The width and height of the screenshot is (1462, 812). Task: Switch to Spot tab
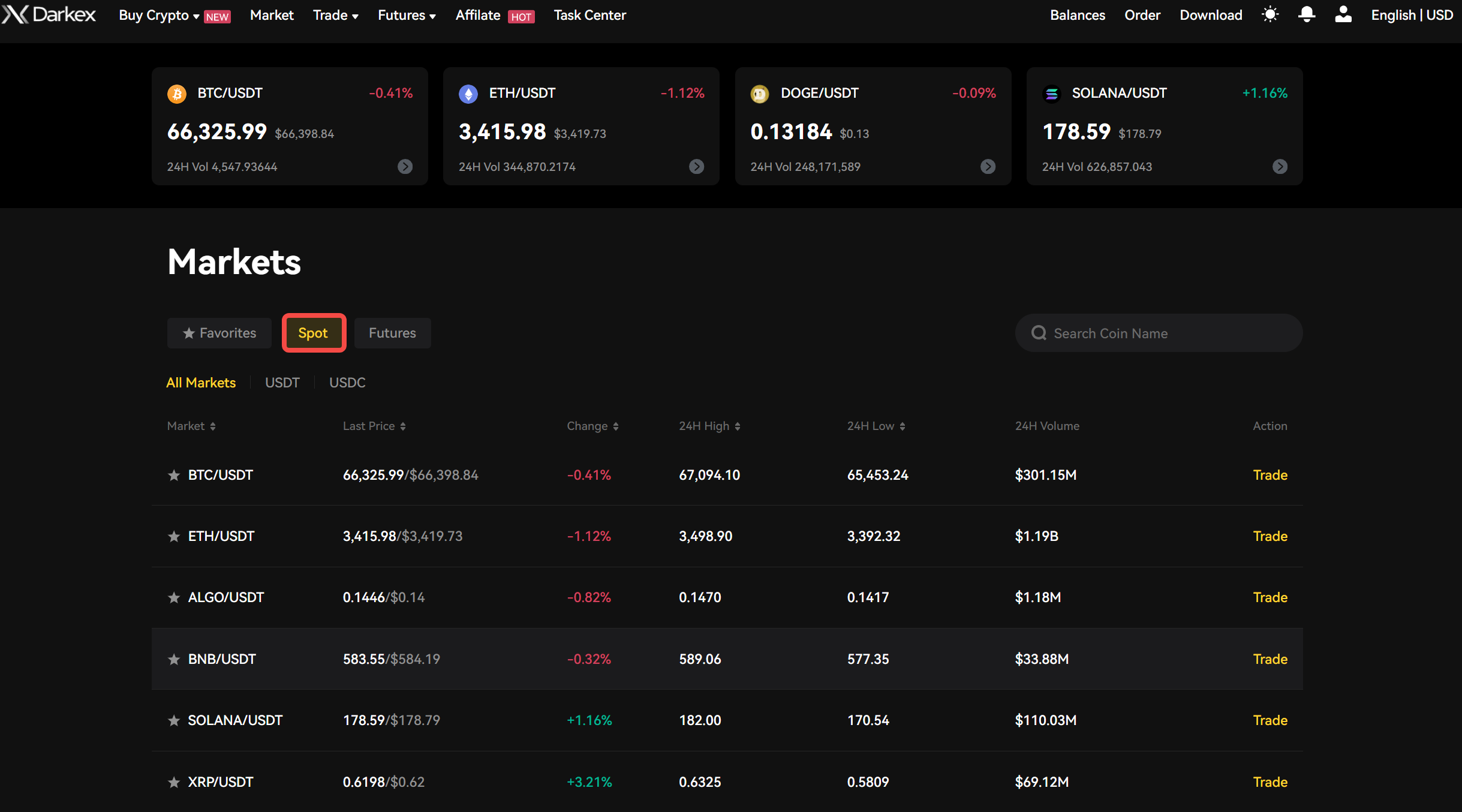click(314, 333)
